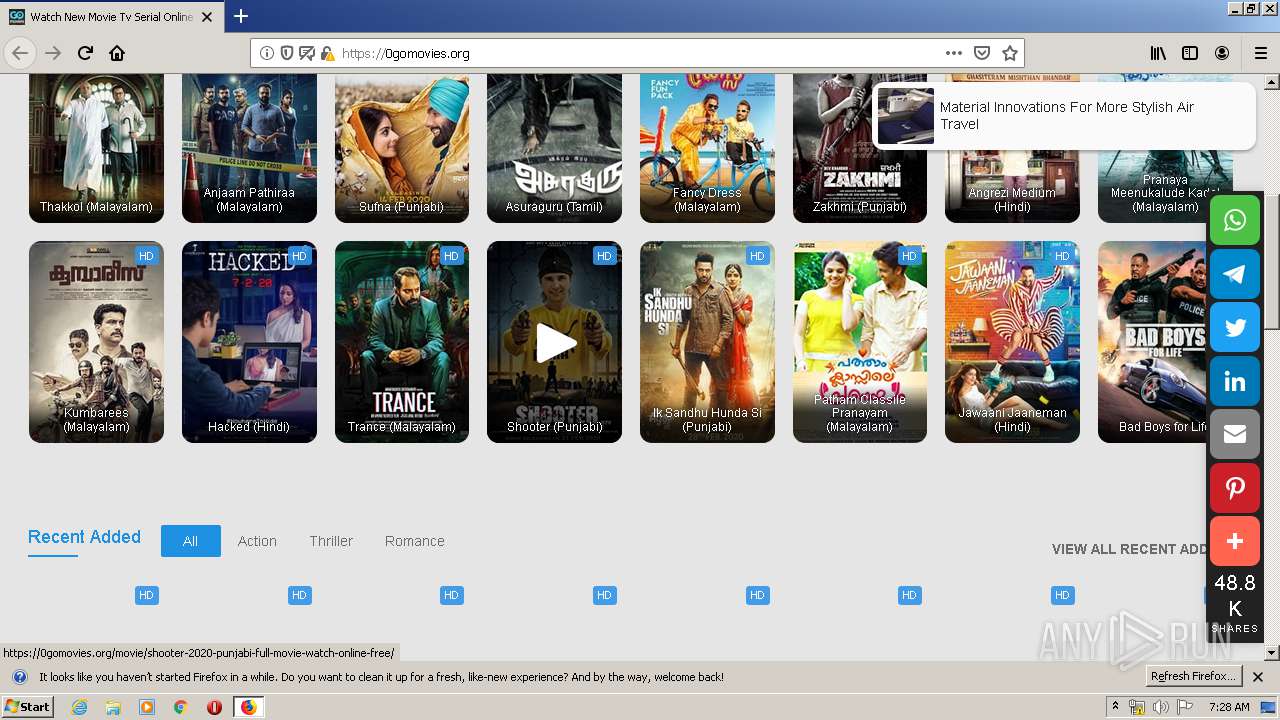Go forward to next page
Screen dimensions: 1280x720
pos(53,53)
